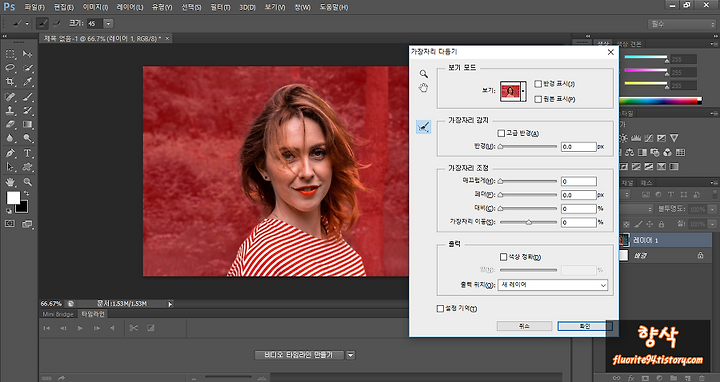Choose the Erase Refinements brush in options bar
Viewport: 720px width, 382px height.
pyautogui.click(x=57, y=23)
